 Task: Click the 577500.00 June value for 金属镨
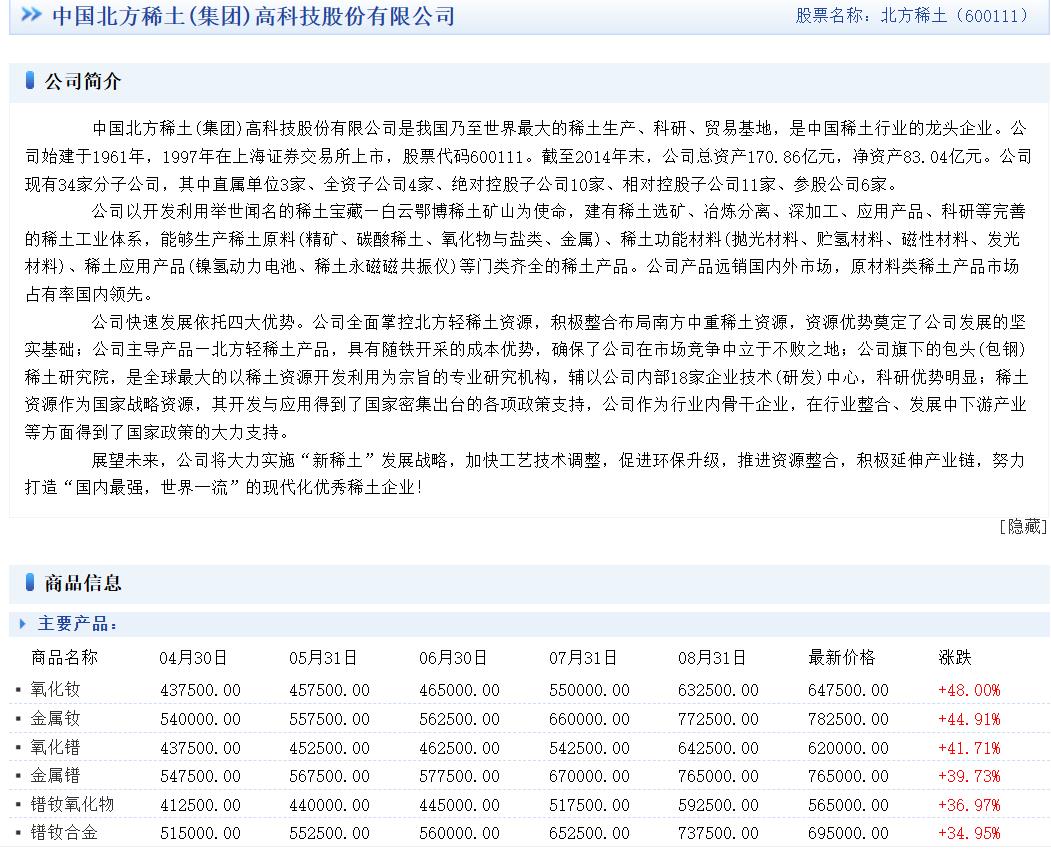point(459,776)
